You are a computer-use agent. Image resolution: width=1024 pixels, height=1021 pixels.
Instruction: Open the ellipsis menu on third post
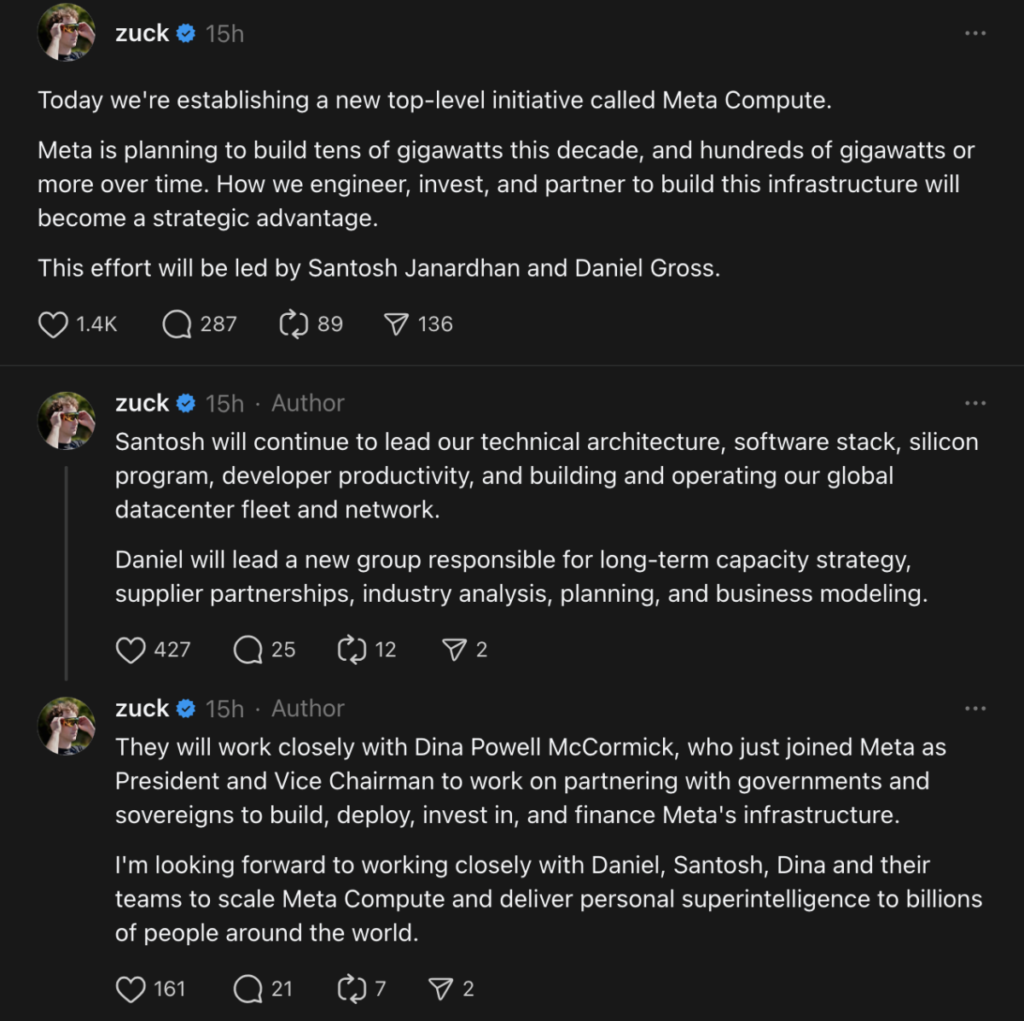975,708
